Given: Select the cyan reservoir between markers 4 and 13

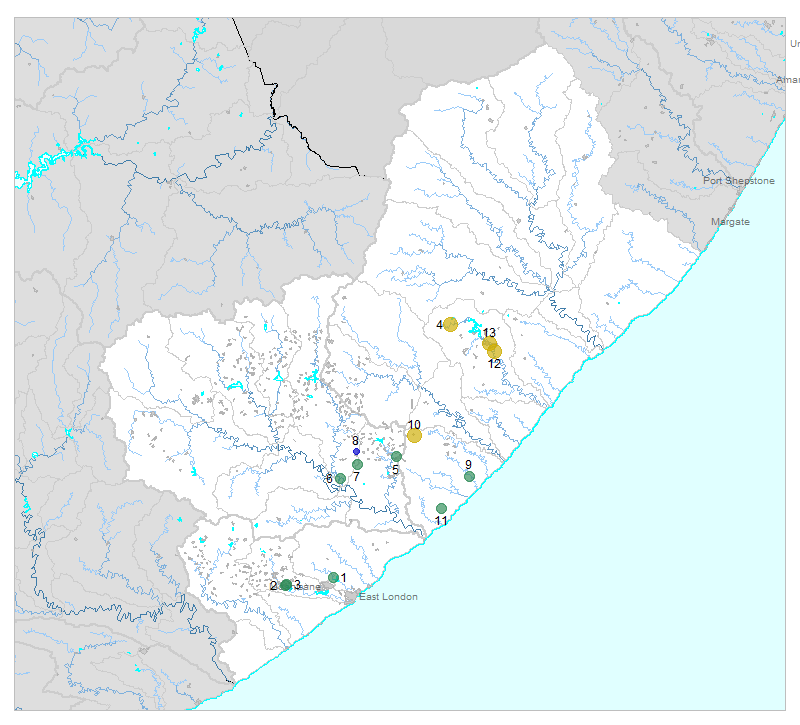Looking at the screenshot, I should (x=470, y=325).
